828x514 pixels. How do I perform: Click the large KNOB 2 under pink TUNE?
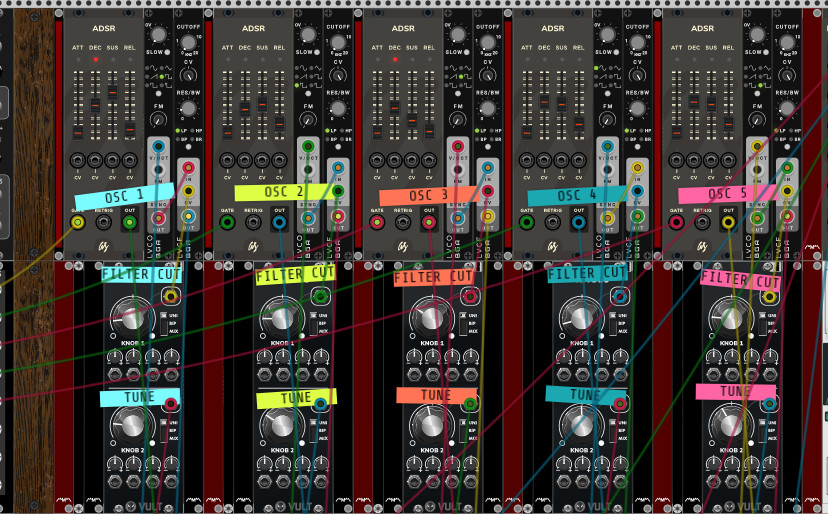click(x=731, y=424)
